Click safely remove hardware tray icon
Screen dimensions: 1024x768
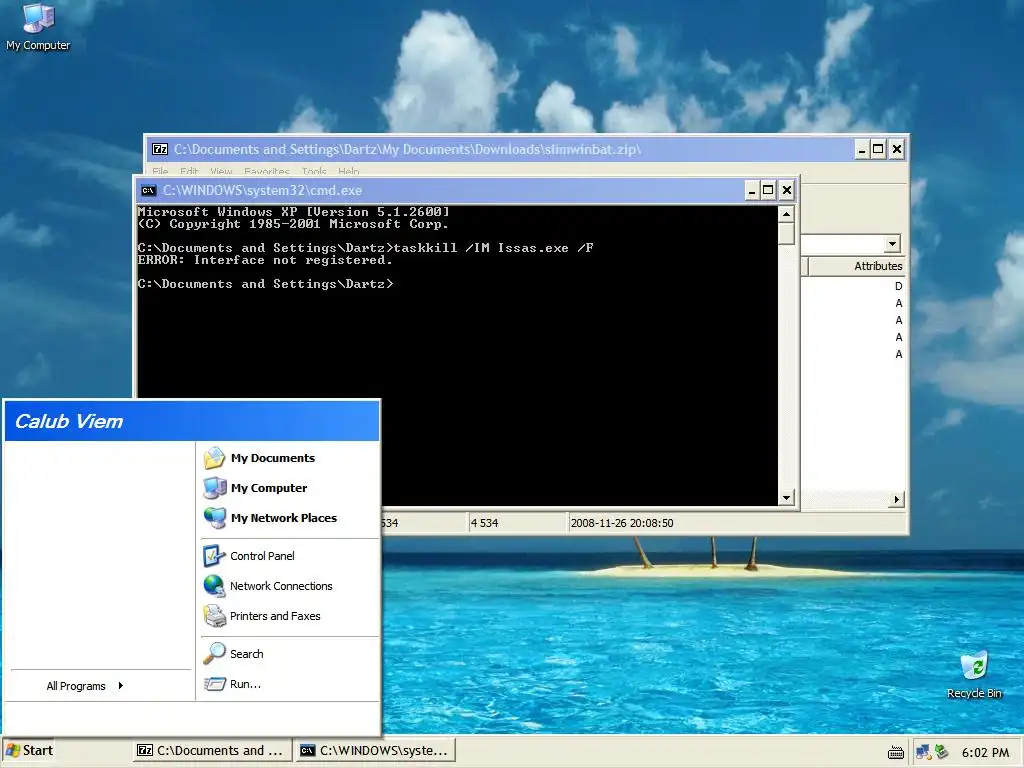[x=941, y=752]
